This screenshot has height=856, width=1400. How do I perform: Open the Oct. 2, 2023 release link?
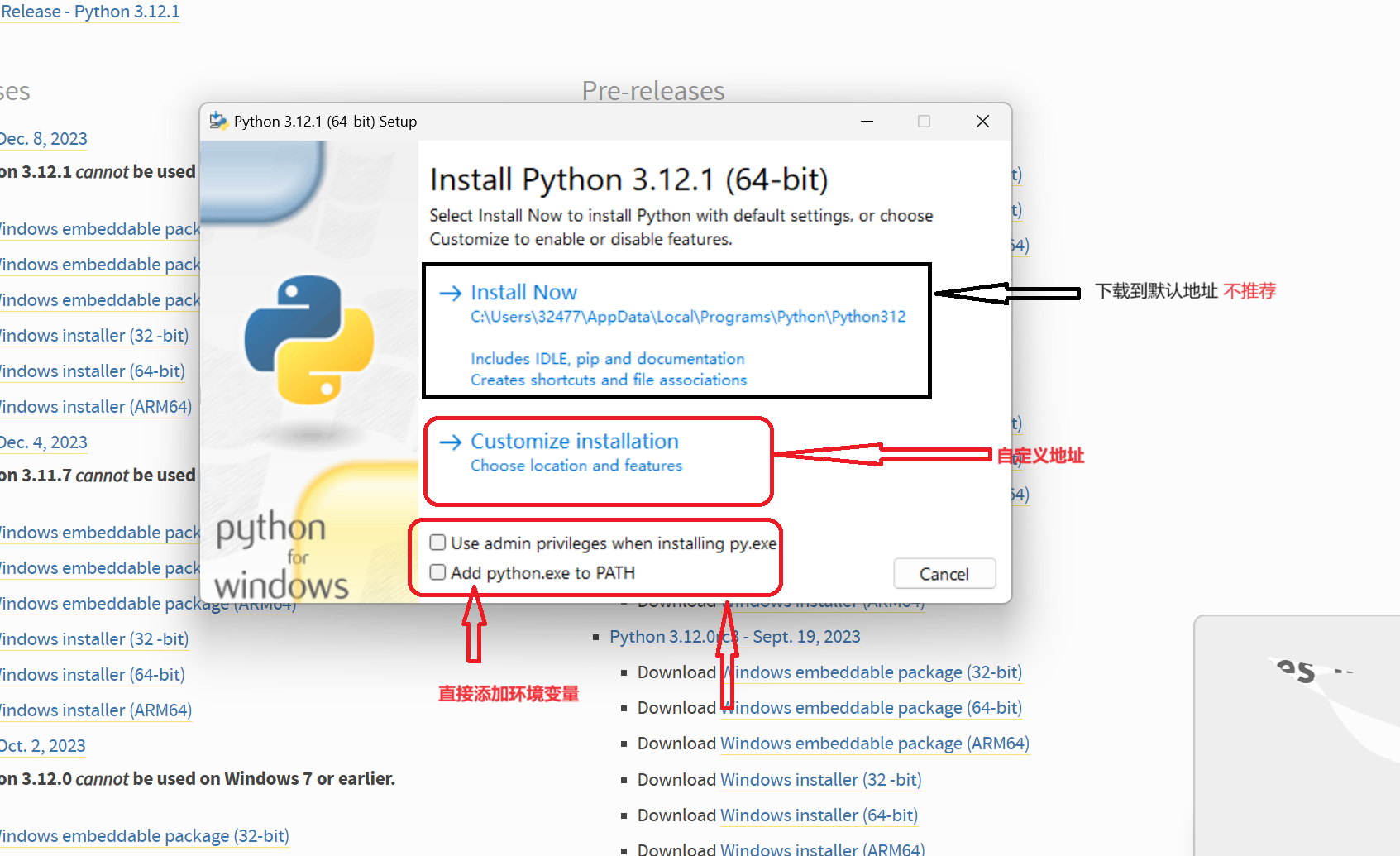[42, 746]
